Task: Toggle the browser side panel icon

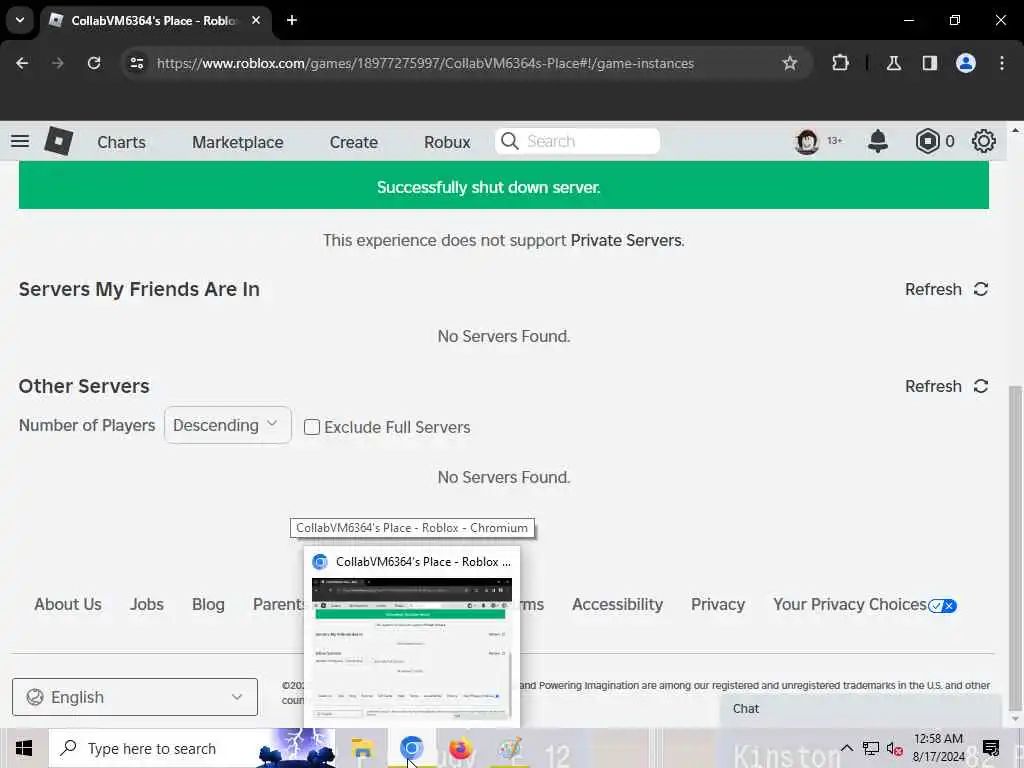Action: click(x=930, y=63)
